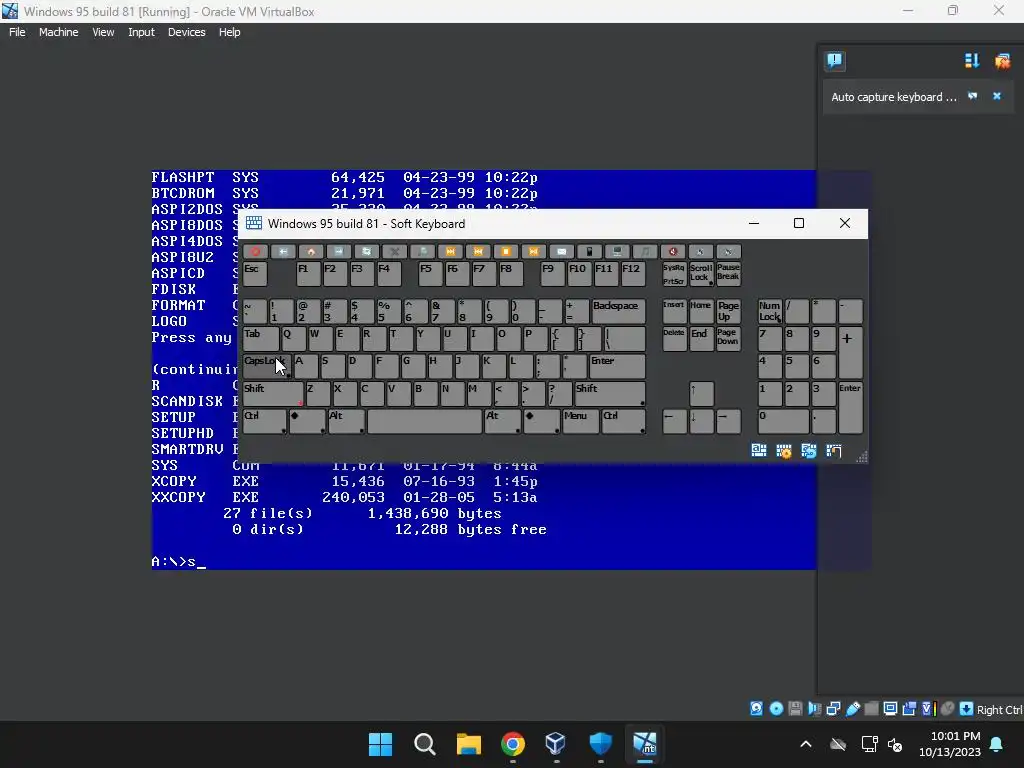Click USB devices status bar icon
The height and width of the screenshot is (768, 1024).
852,709
